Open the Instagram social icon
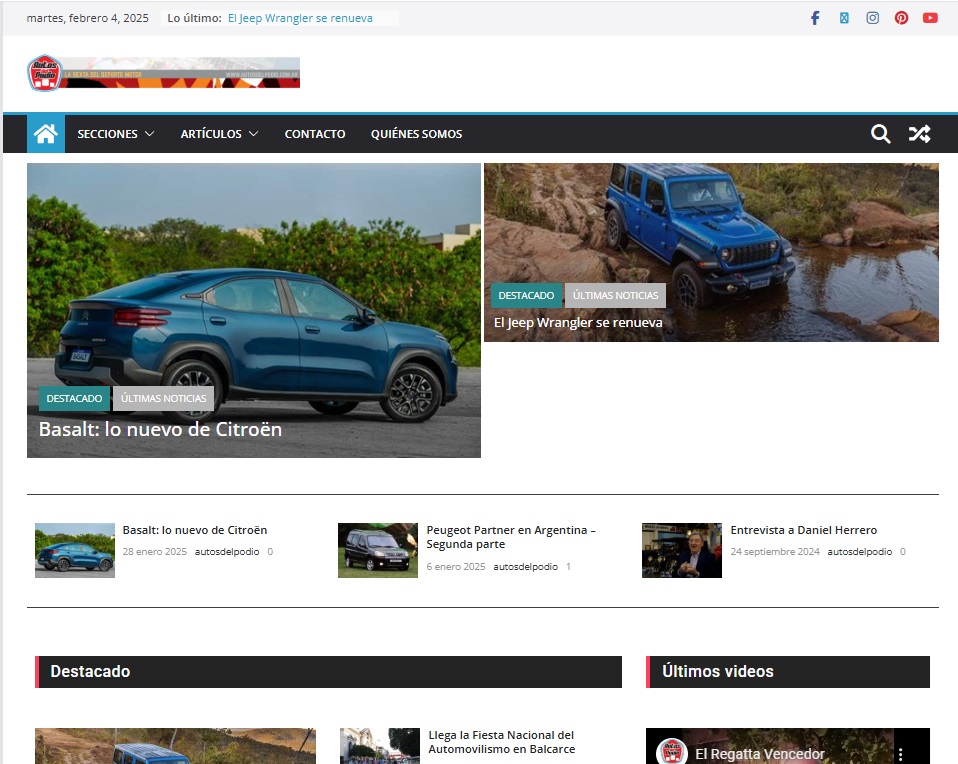The height and width of the screenshot is (764, 958). click(872, 18)
